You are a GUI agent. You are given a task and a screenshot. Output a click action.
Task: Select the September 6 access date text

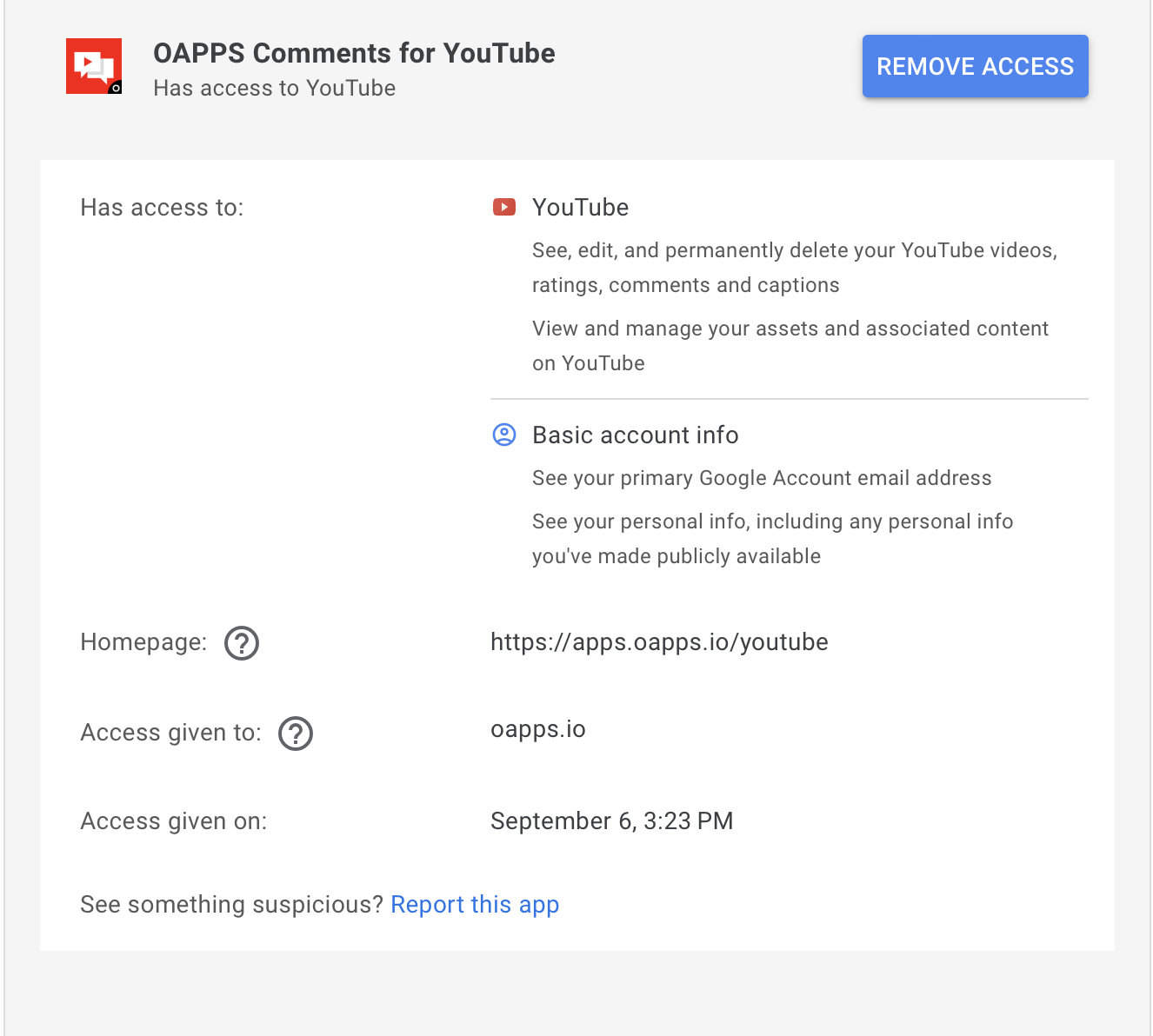(x=612, y=820)
